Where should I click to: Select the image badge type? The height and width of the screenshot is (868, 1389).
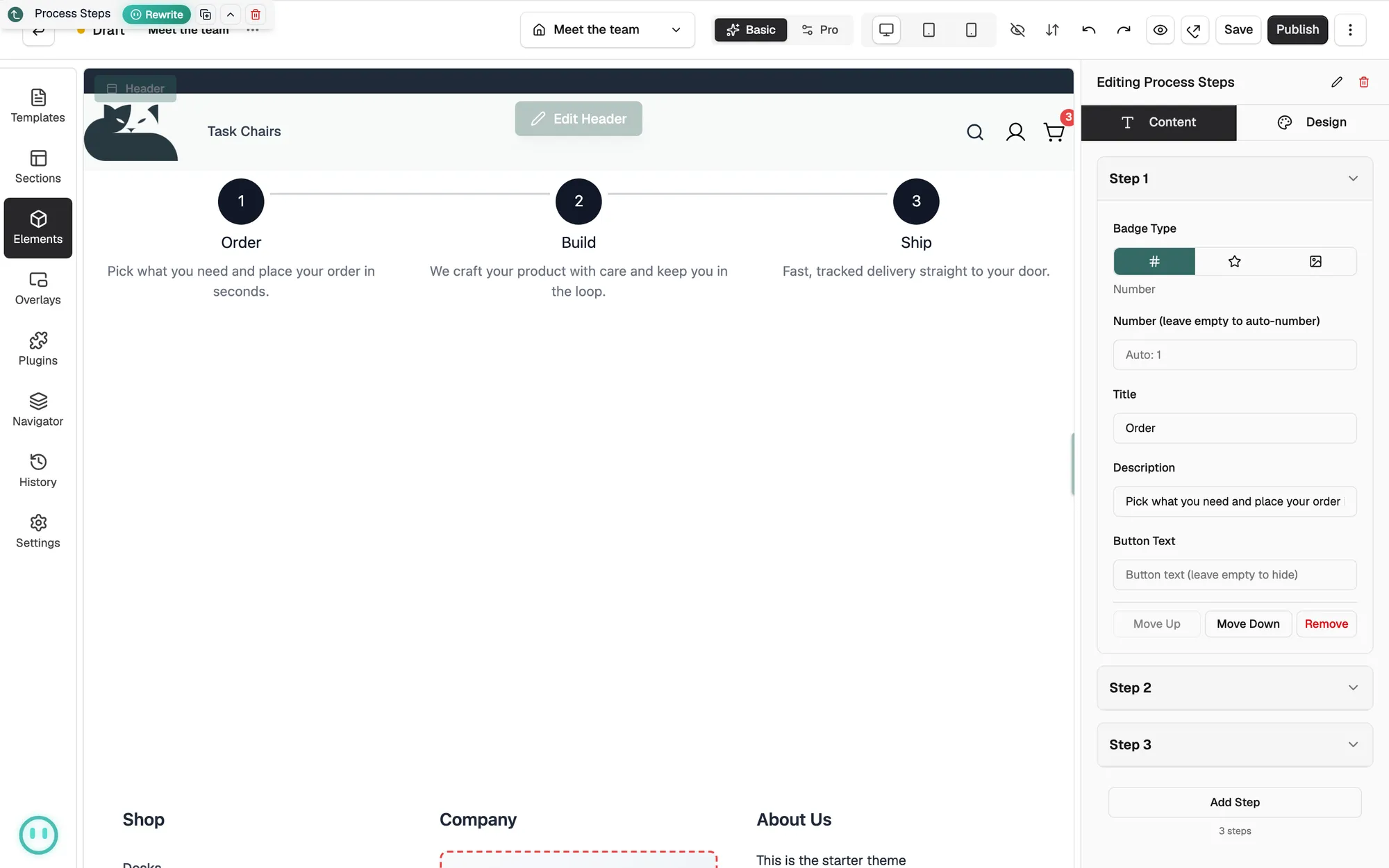pyautogui.click(x=1315, y=261)
